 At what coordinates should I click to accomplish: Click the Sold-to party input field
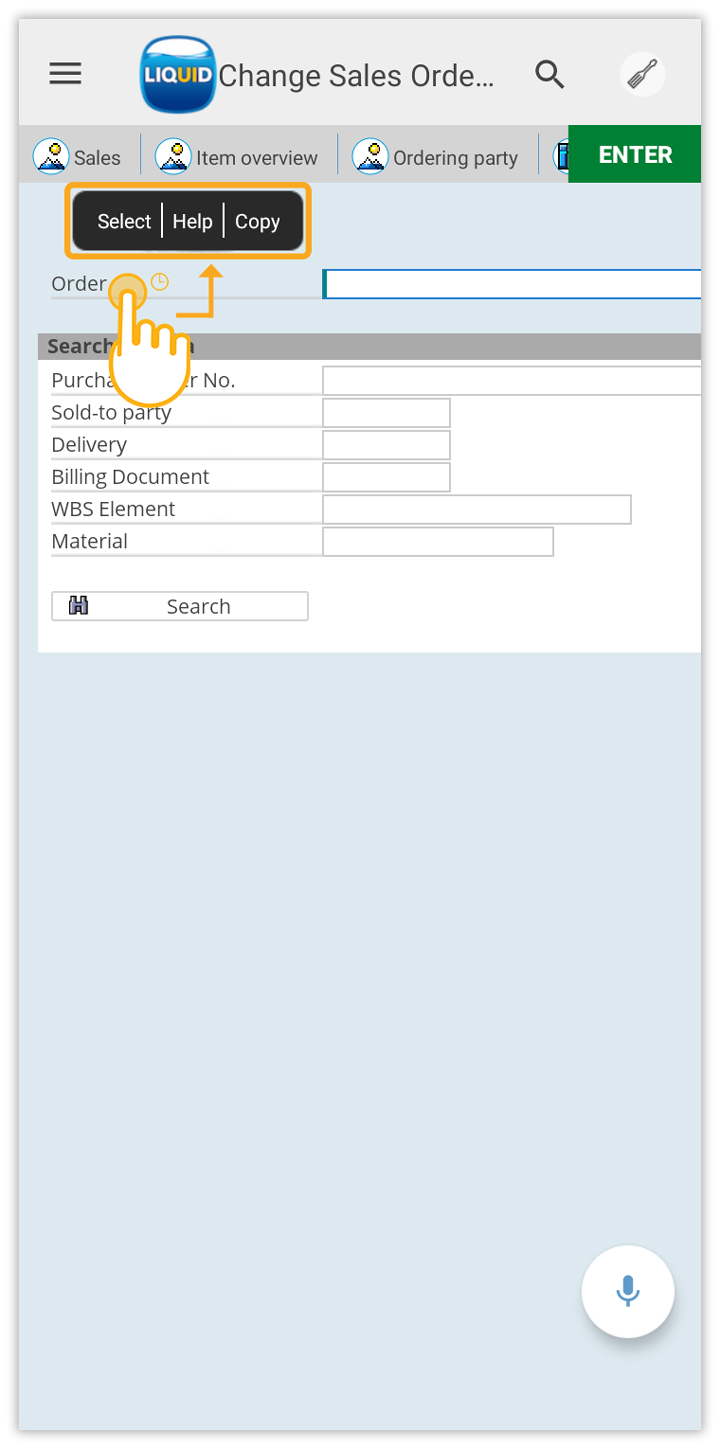[386, 413]
